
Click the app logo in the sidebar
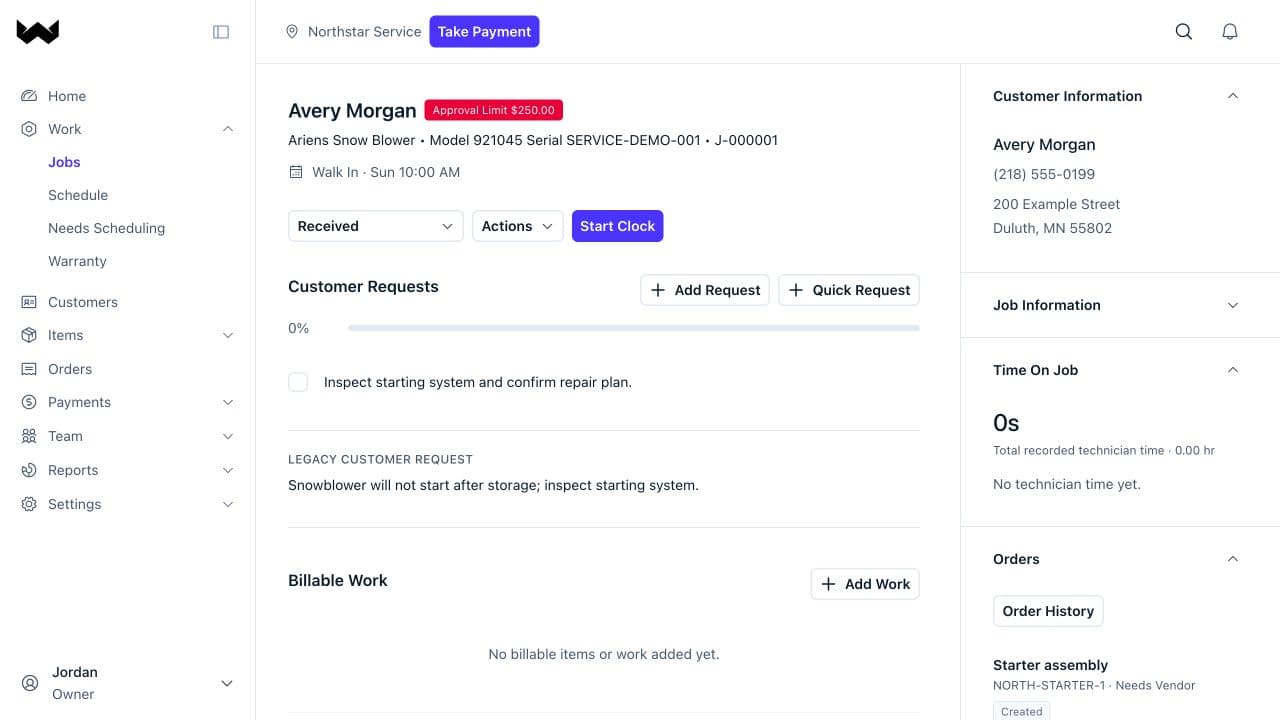[x=38, y=32]
